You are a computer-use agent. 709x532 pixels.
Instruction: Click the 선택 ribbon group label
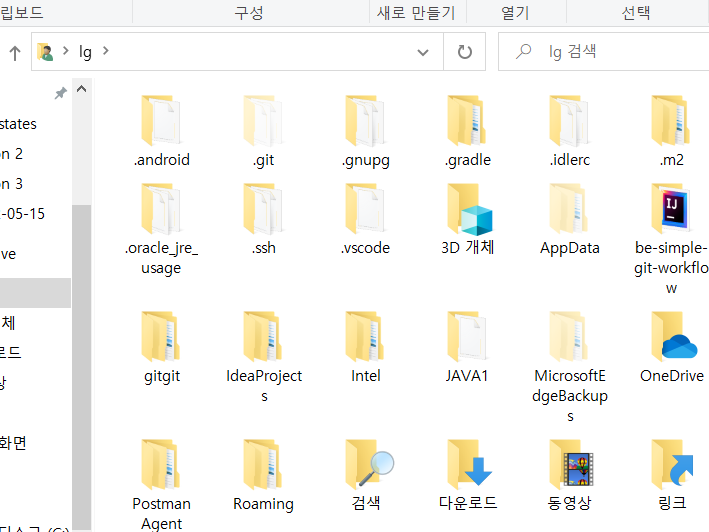point(636,13)
